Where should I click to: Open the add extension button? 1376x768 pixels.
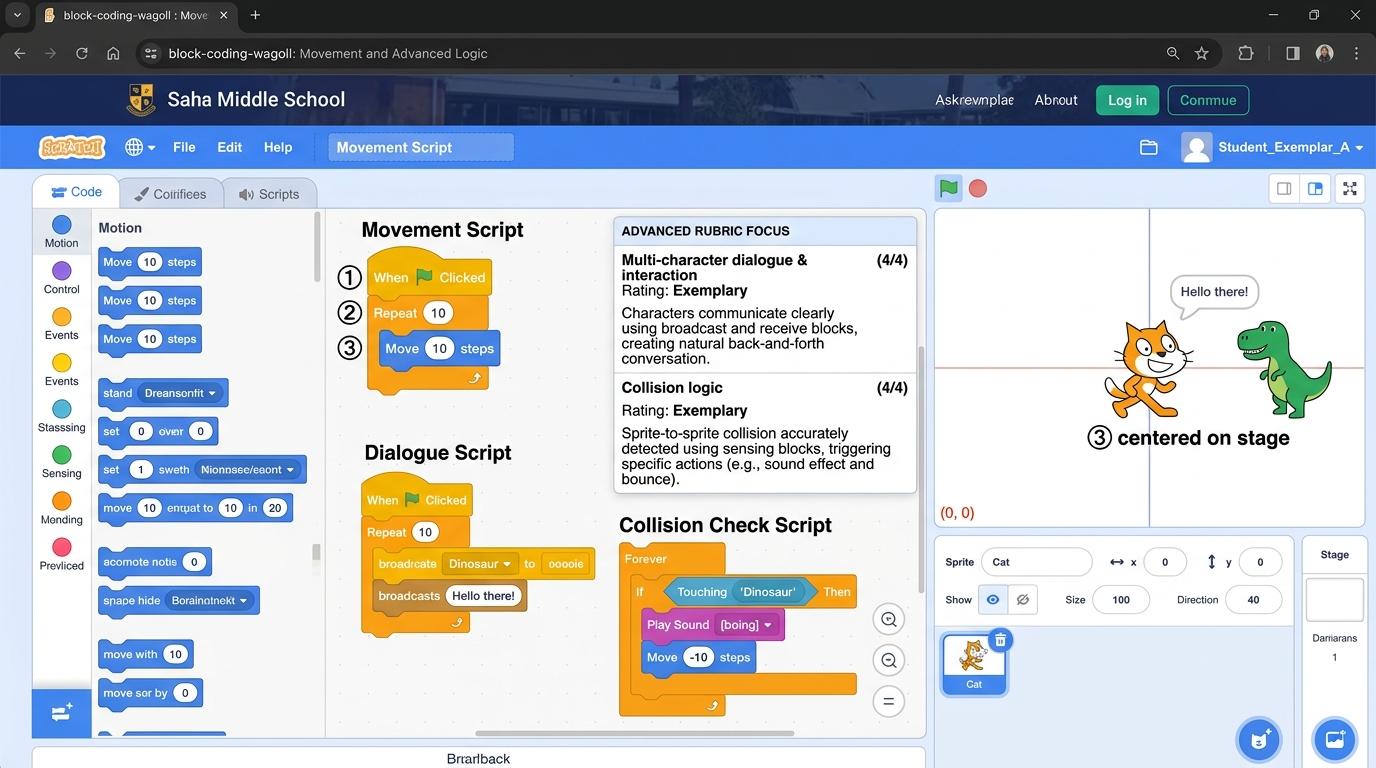pyautogui.click(x=61, y=712)
